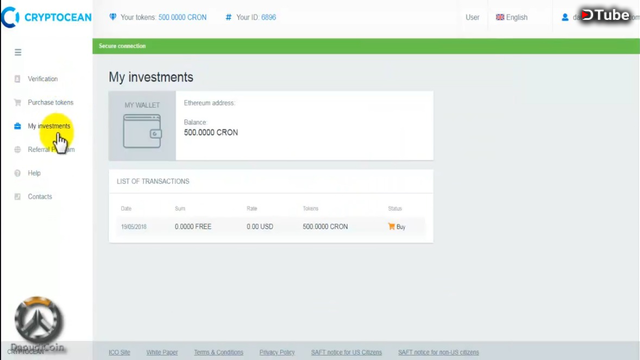This screenshot has height=360, width=640.
Task: Click the Cryptocean logo
Action: pos(46,17)
